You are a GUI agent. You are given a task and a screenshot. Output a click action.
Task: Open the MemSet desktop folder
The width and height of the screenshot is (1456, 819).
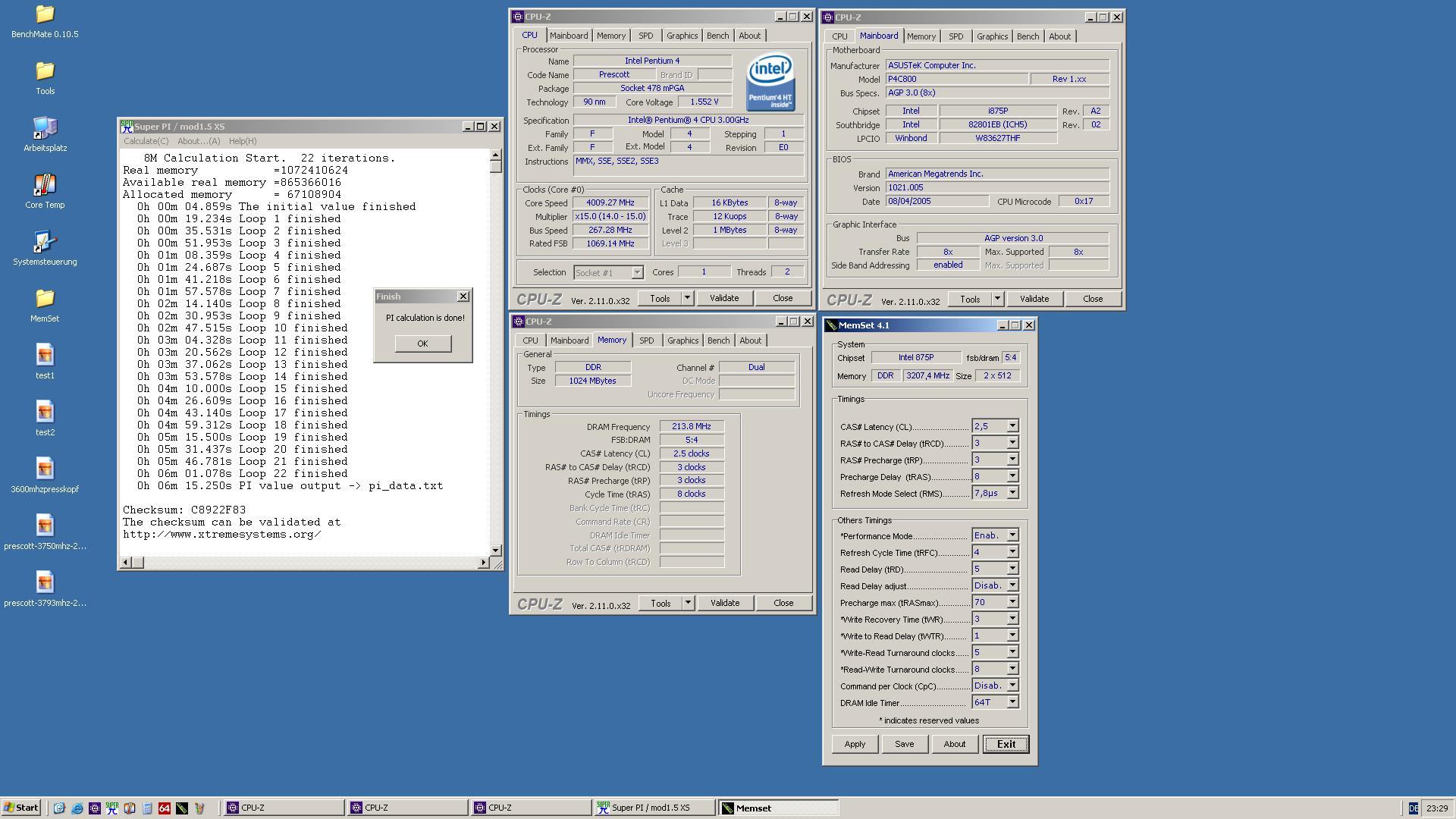click(x=45, y=300)
